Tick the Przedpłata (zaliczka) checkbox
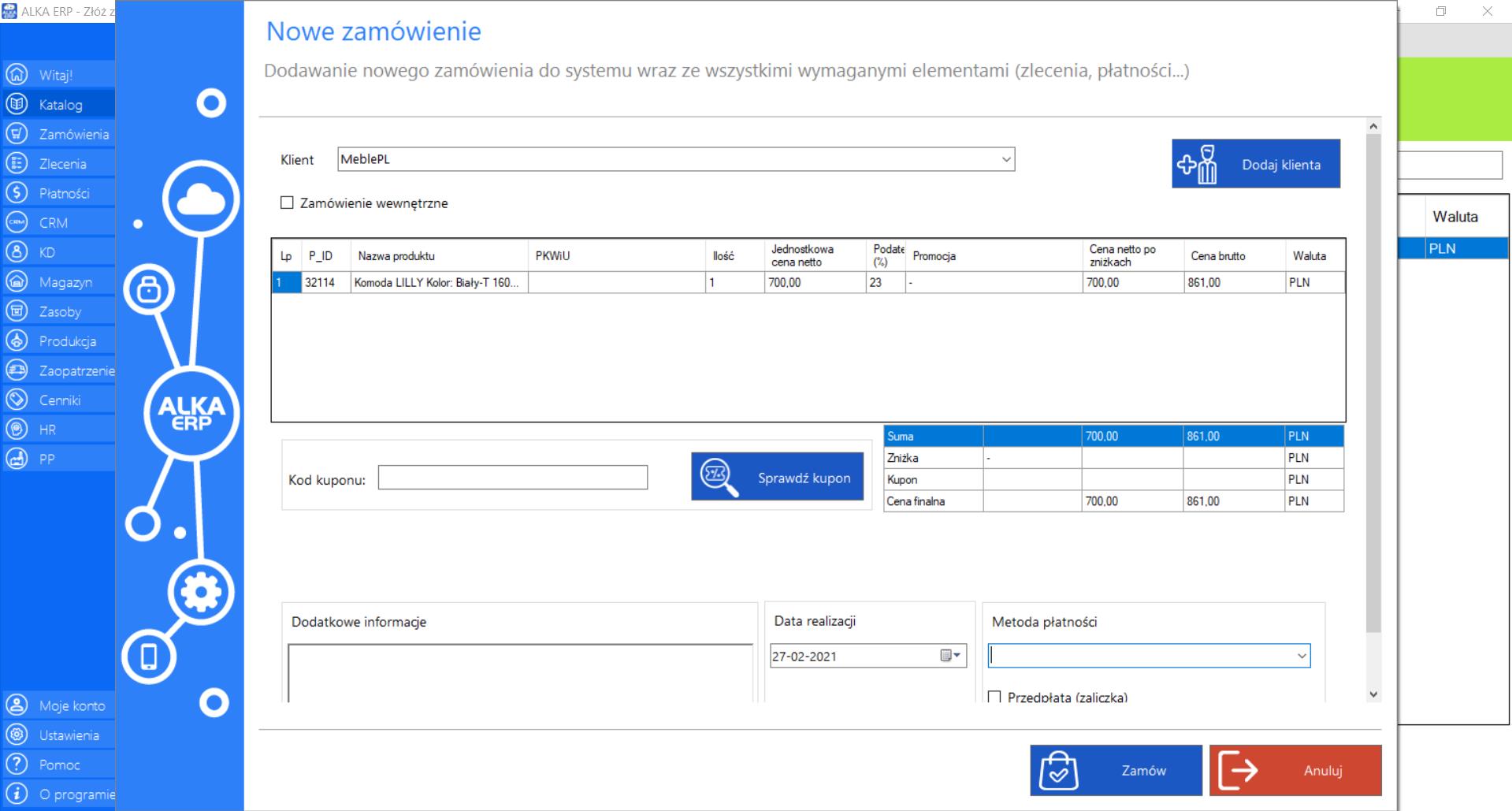Screen dimensions: 1512x811 (994, 697)
